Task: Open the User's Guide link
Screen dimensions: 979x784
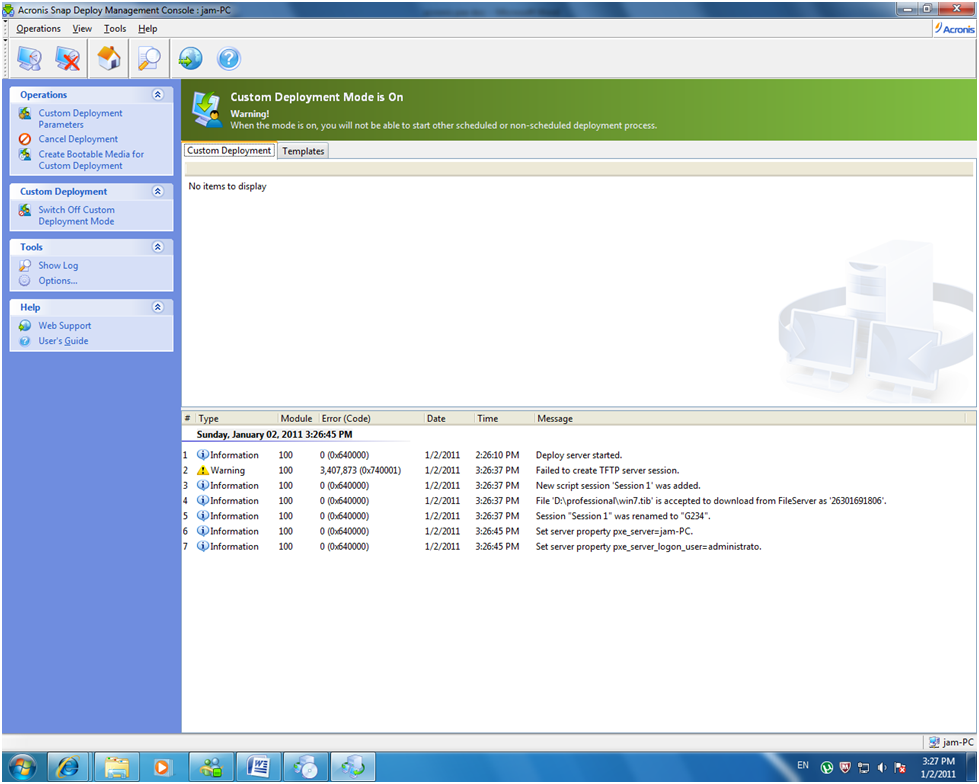Action: tap(62, 341)
